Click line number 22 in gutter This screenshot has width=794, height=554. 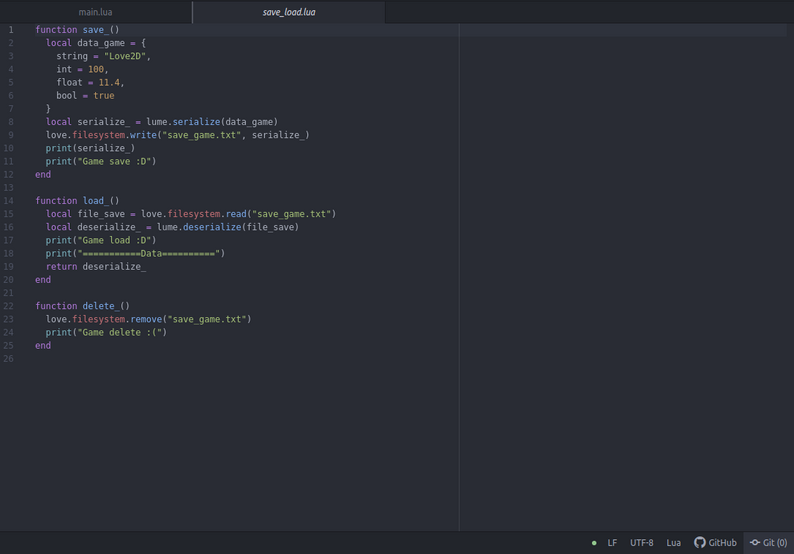point(9,306)
